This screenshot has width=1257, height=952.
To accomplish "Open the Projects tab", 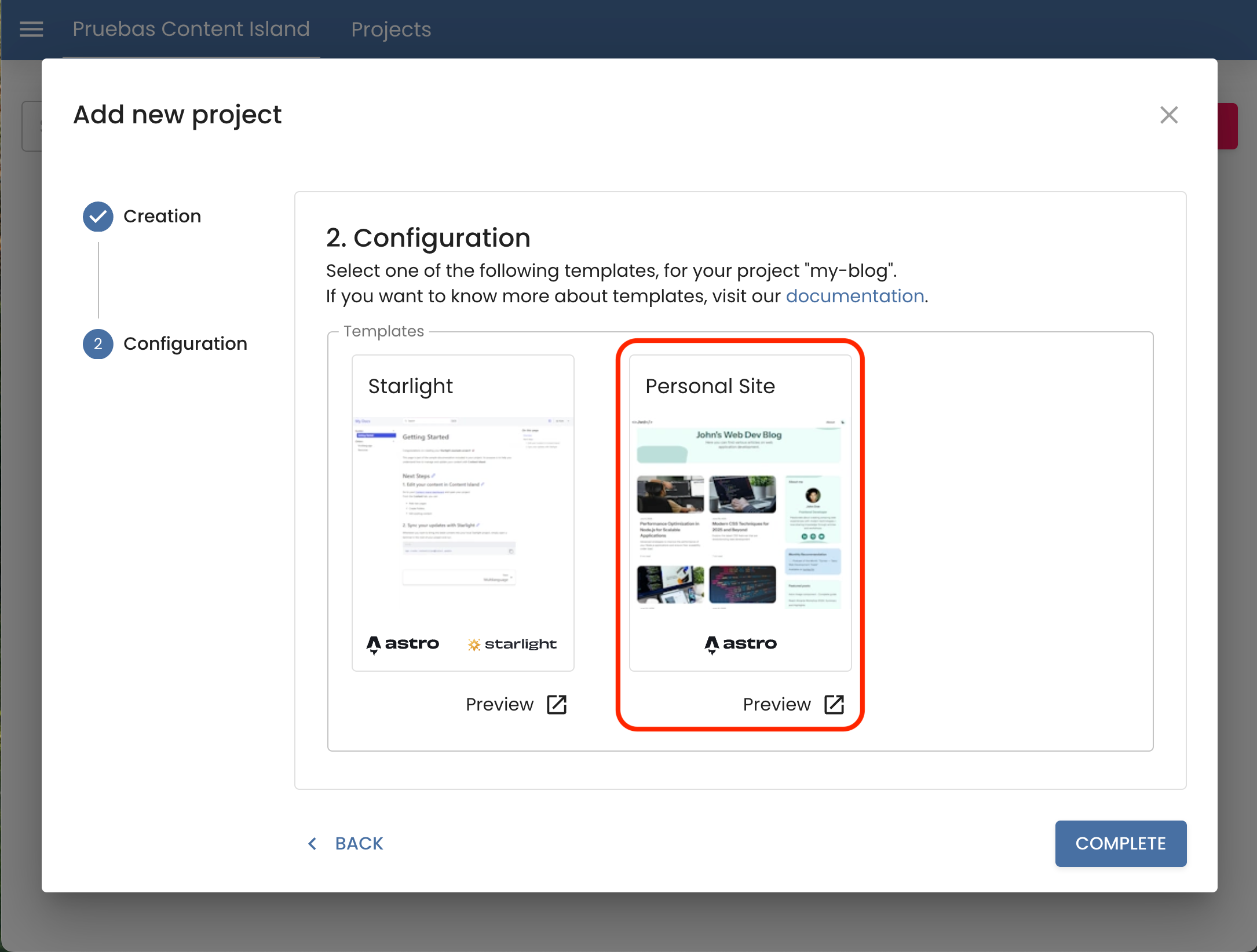I will pyautogui.click(x=391, y=29).
